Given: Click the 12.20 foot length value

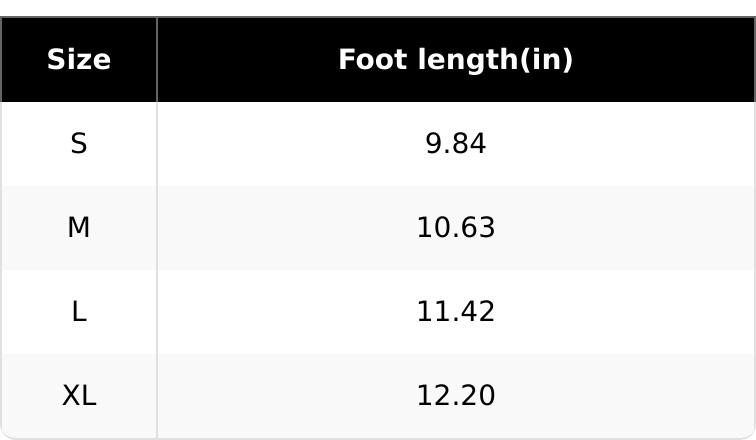Looking at the screenshot, I should coord(455,396).
